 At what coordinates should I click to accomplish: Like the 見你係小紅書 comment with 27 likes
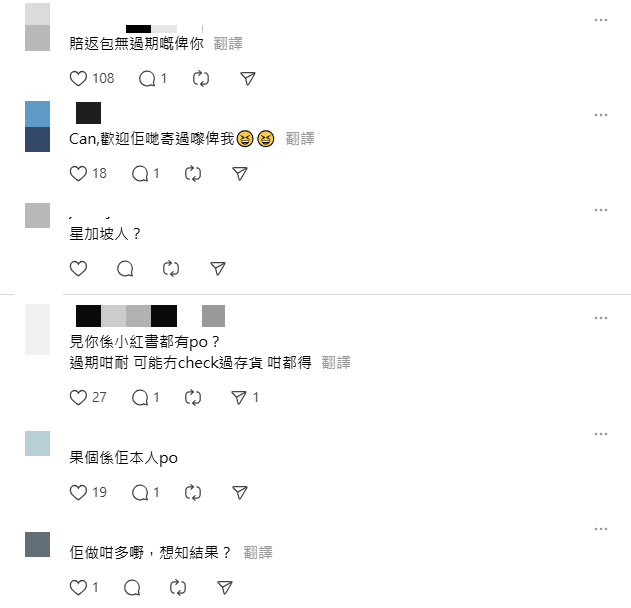point(78,398)
